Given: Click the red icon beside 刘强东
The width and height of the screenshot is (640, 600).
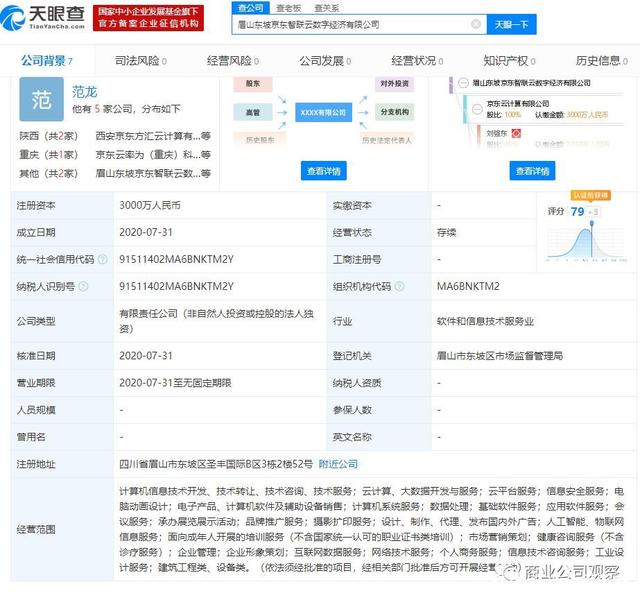Looking at the screenshot, I should (x=516, y=133).
